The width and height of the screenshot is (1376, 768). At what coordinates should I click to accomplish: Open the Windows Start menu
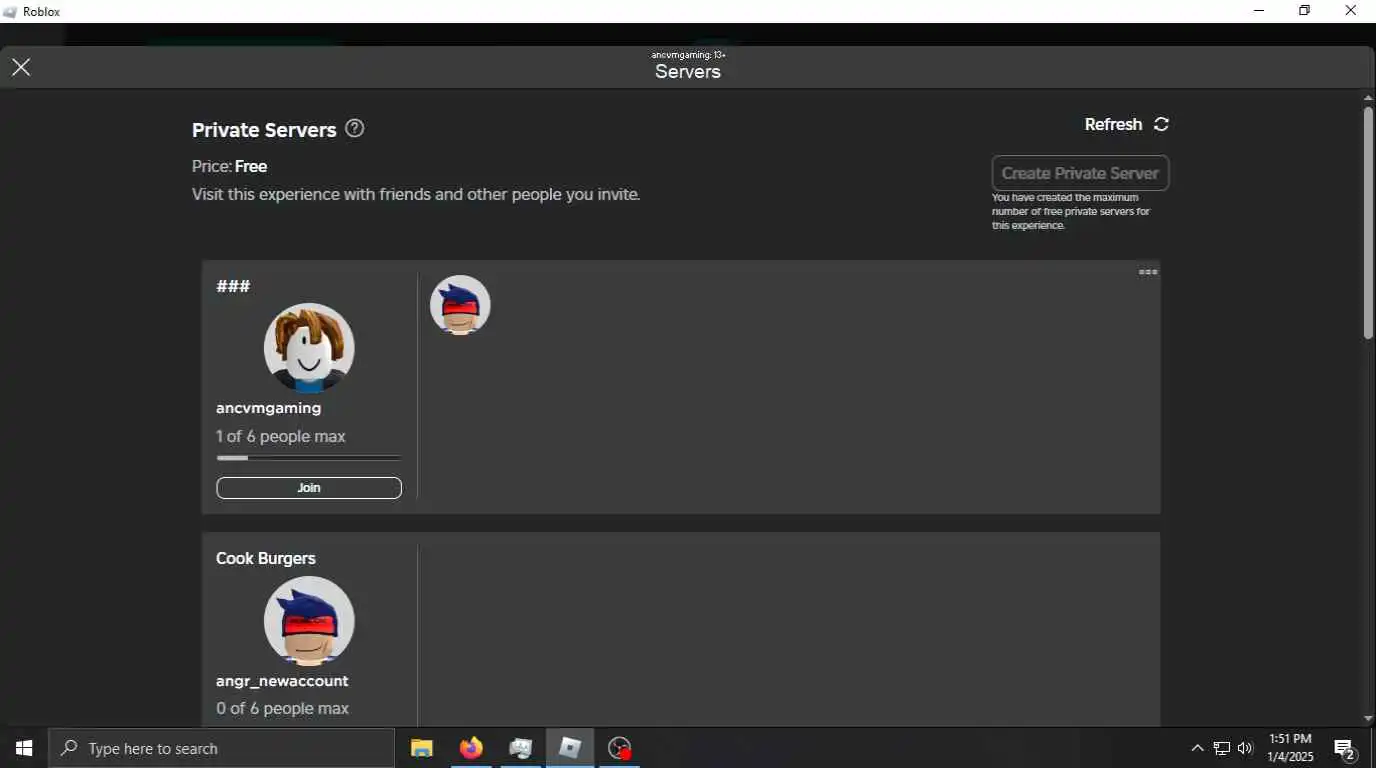[24, 748]
